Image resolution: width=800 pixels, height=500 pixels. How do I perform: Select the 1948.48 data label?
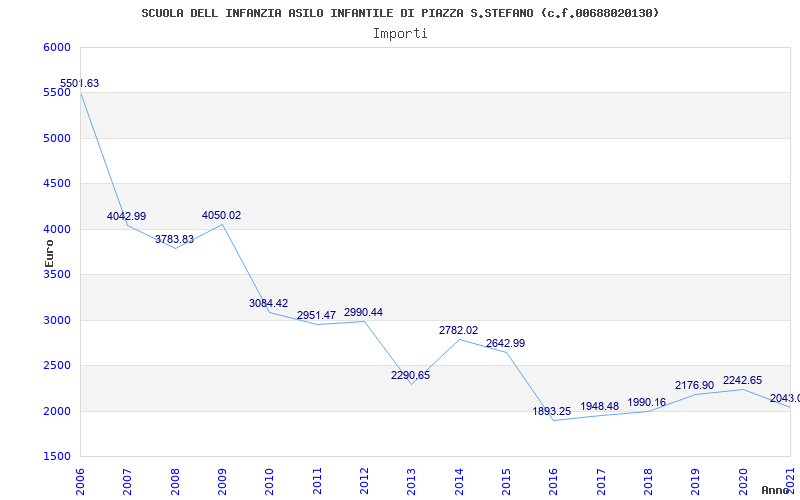coord(599,407)
